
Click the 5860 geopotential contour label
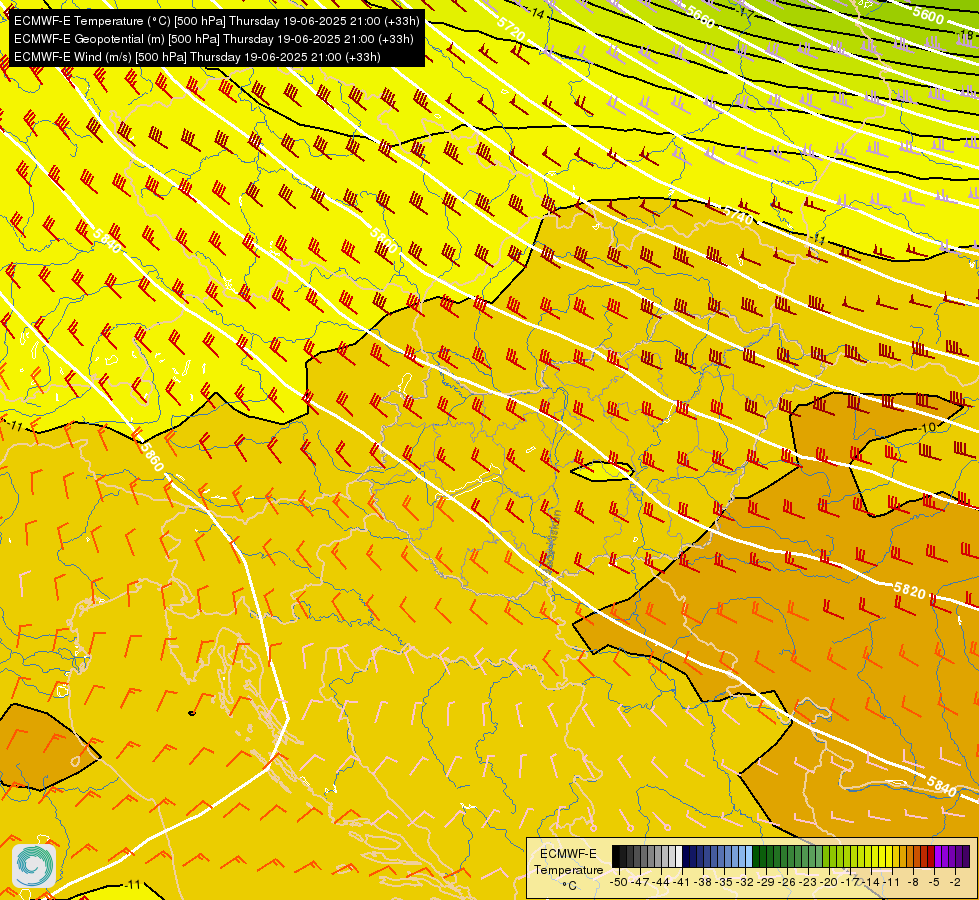tap(152, 457)
